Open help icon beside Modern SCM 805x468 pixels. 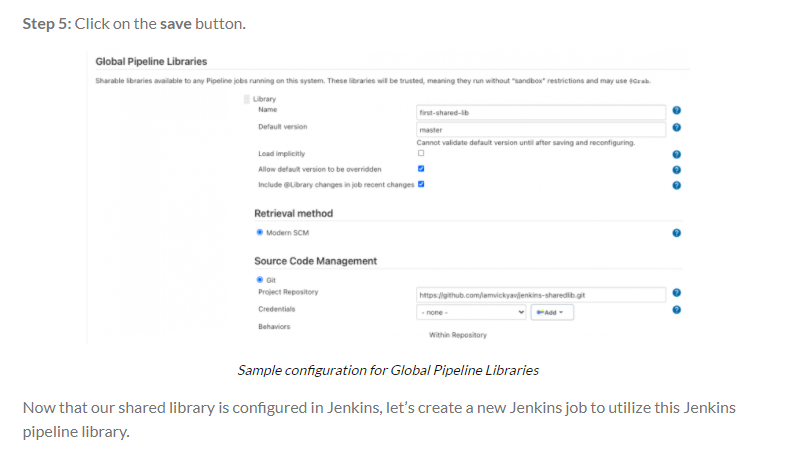676,233
